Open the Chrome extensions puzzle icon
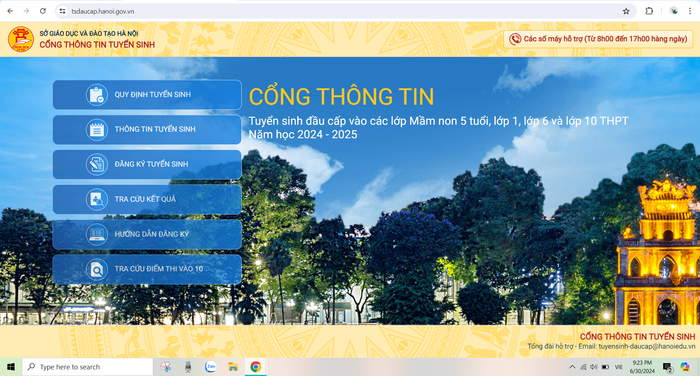Image resolution: width=700 pixels, height=376 pixels. pyautogui.click(x=649, y=11)
